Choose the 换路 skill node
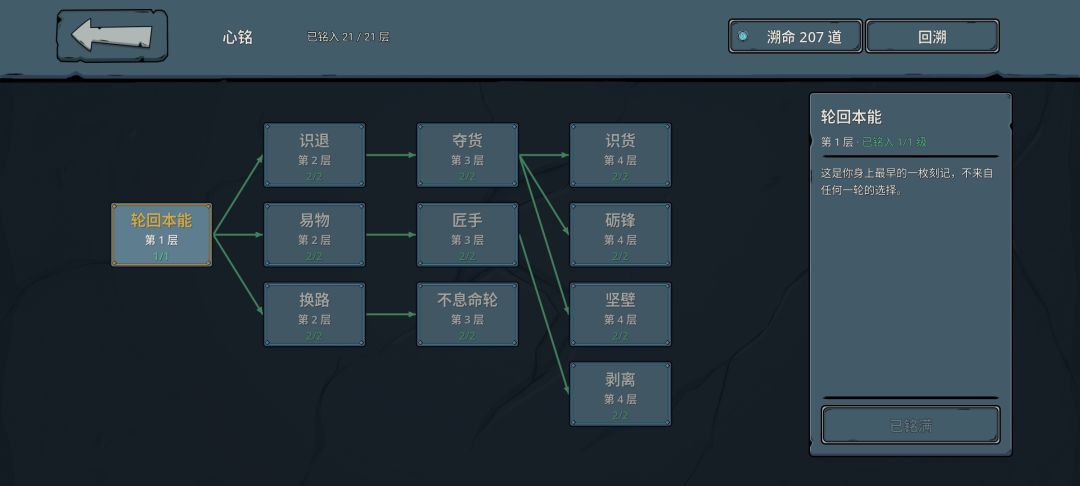The height and width of the screenshot is (486, 1080). (314, 315)
